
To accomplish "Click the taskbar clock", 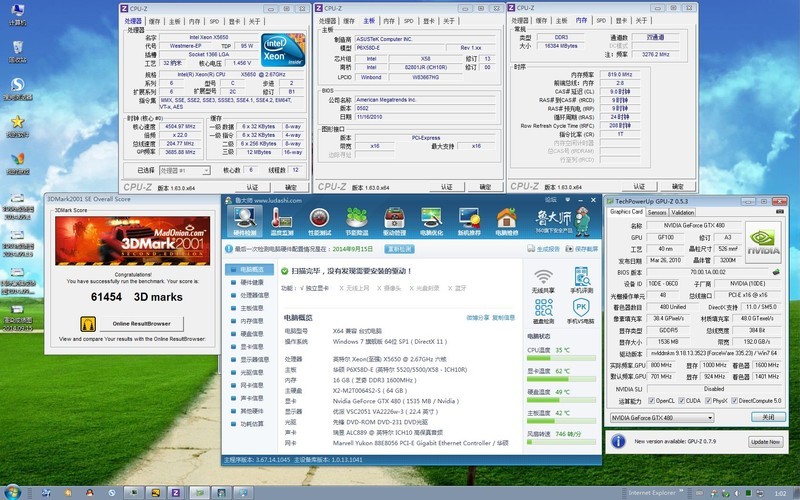I will pyautogui.click(x=780, y=493).
